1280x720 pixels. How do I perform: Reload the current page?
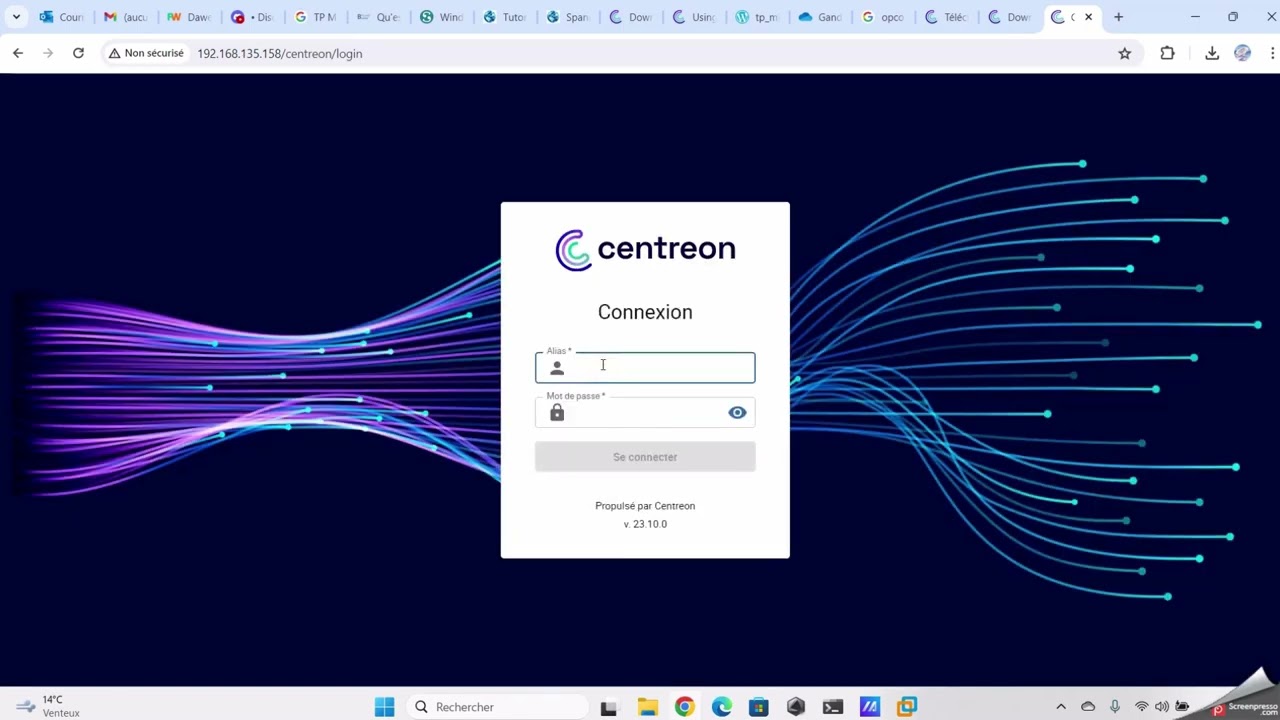78,53
